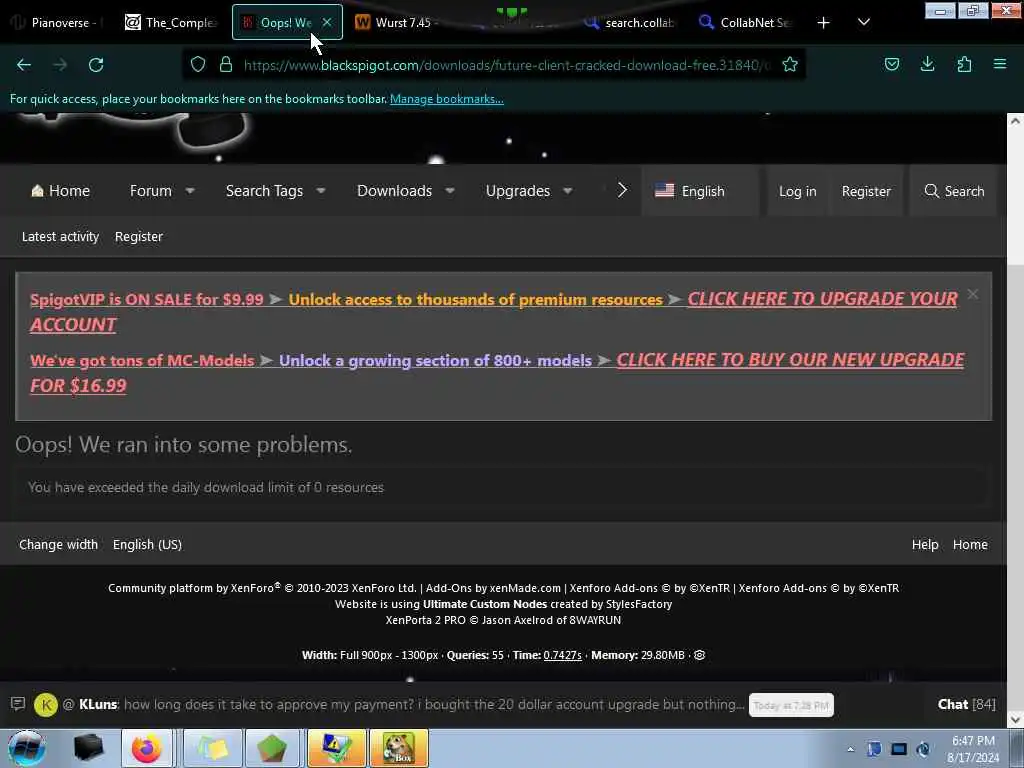The width and height of the screenshot is (1024, 768).
Task: Expand the Upgrades dropdown arrow
Action: (568, 191)
